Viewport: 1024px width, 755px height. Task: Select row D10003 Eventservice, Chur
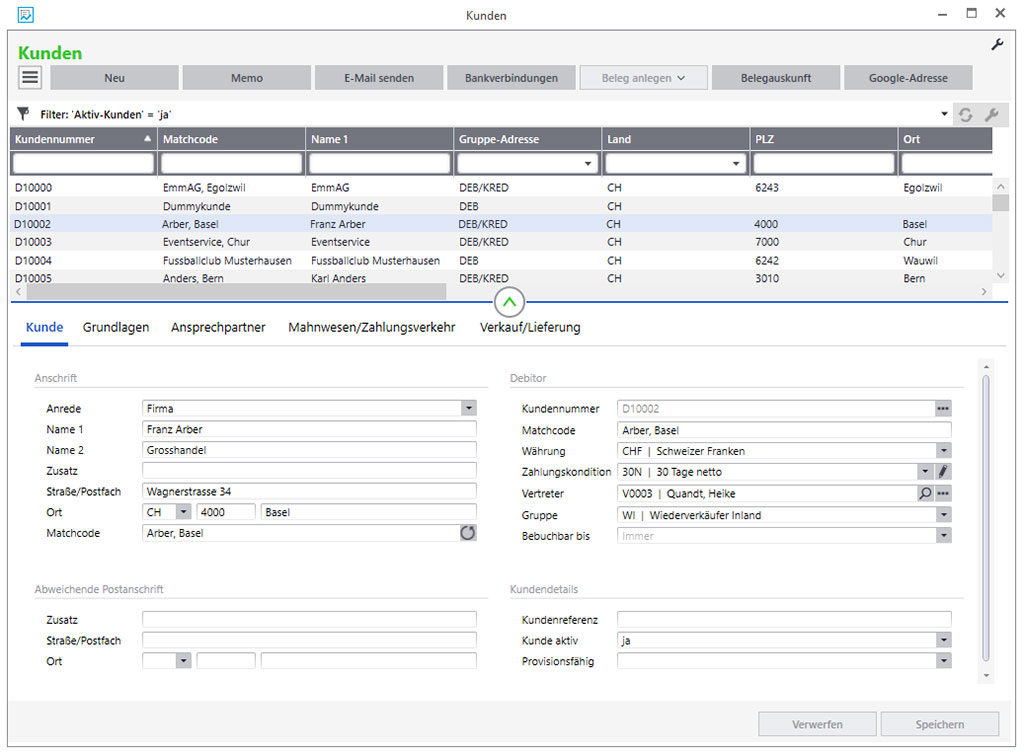click(x=501, y=242)
